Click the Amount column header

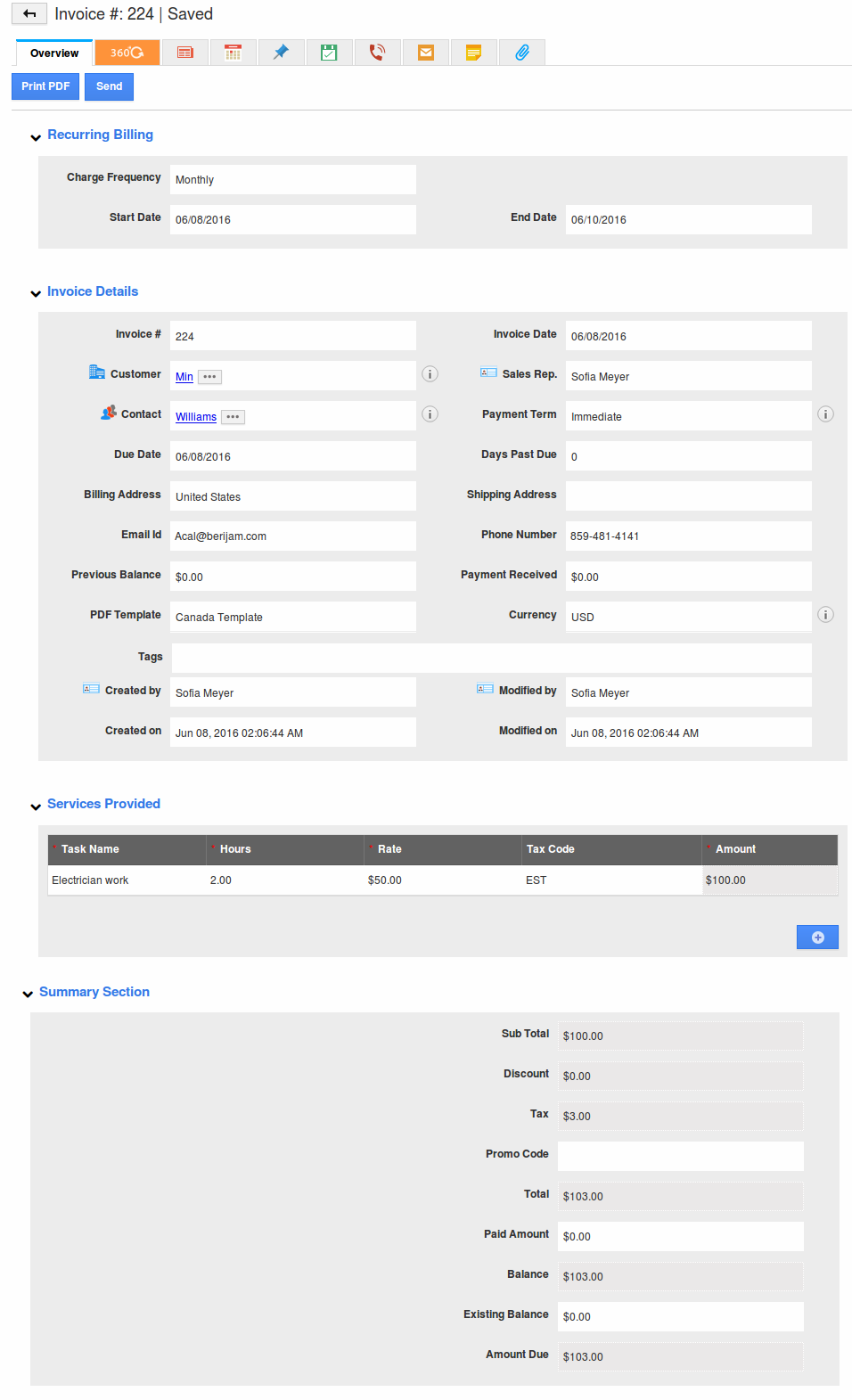point(770,849)
